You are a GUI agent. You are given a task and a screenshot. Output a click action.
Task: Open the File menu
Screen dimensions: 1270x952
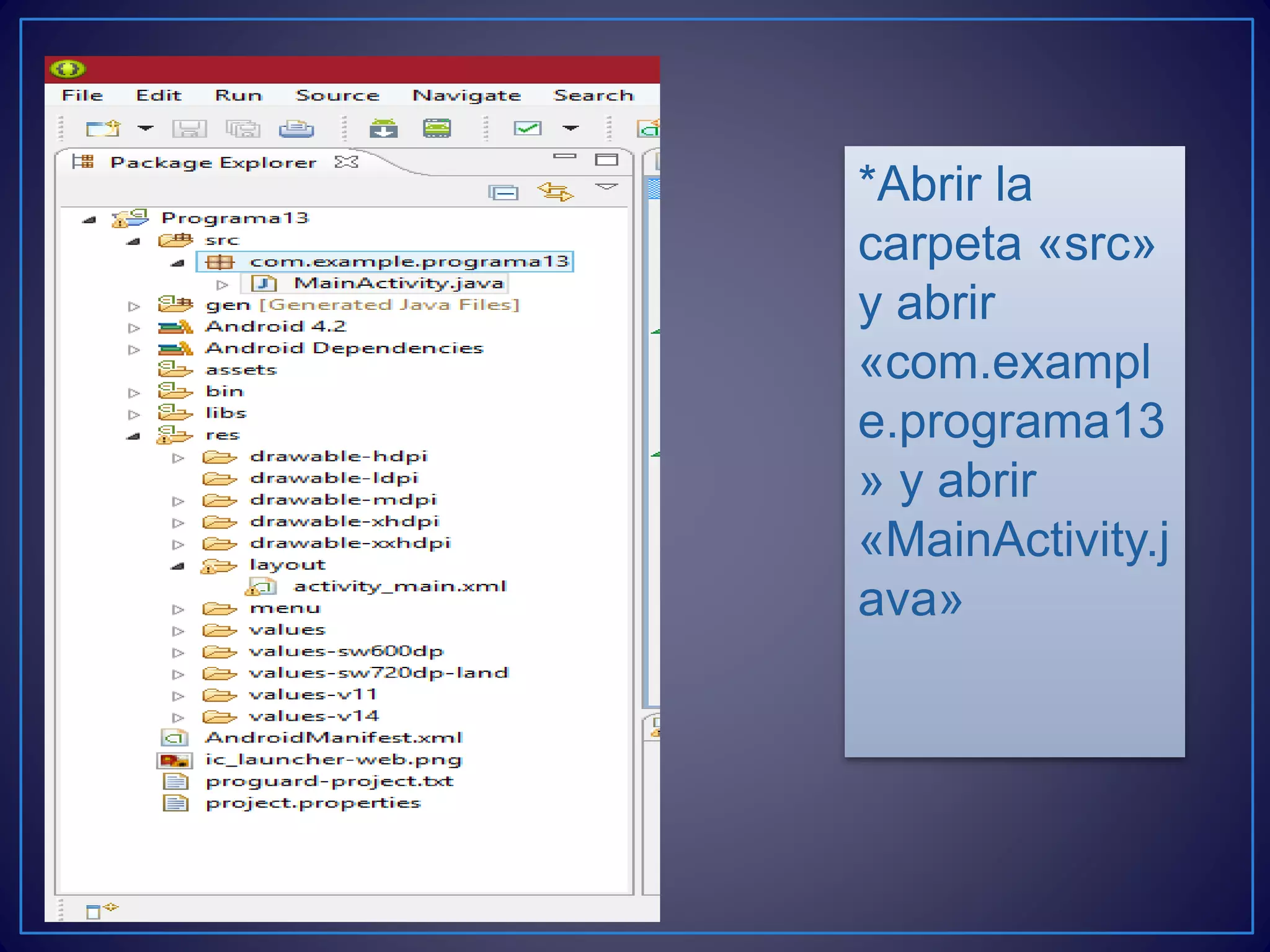pos(82,95)
